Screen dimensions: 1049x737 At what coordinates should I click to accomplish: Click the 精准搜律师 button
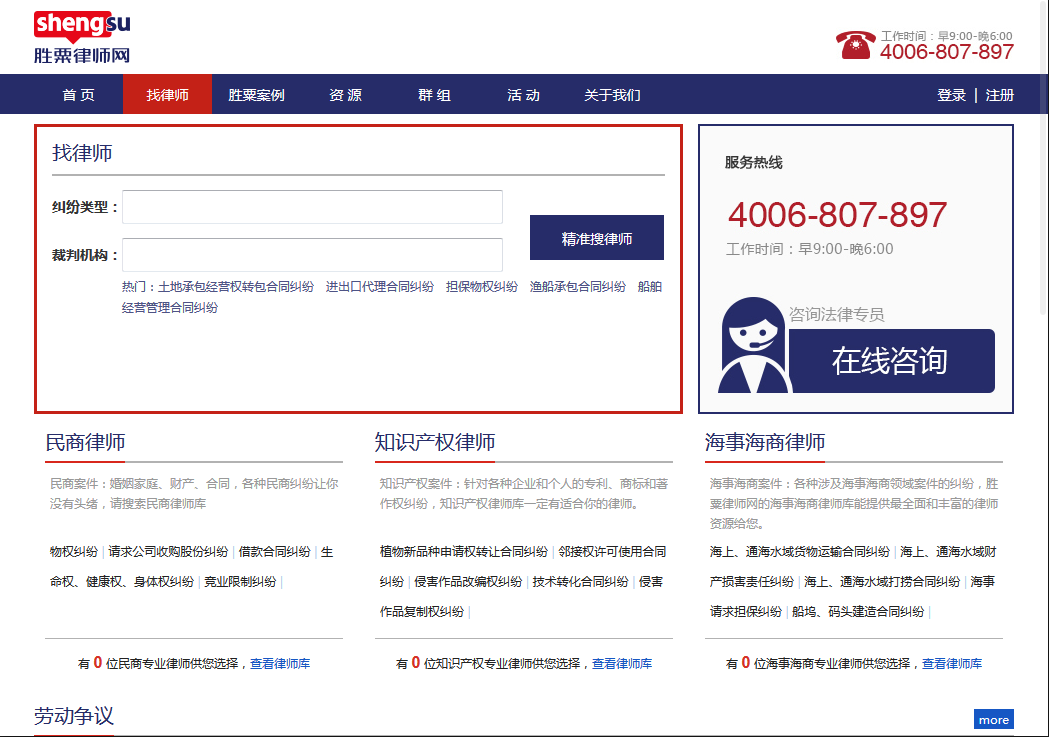click(597, 237)
